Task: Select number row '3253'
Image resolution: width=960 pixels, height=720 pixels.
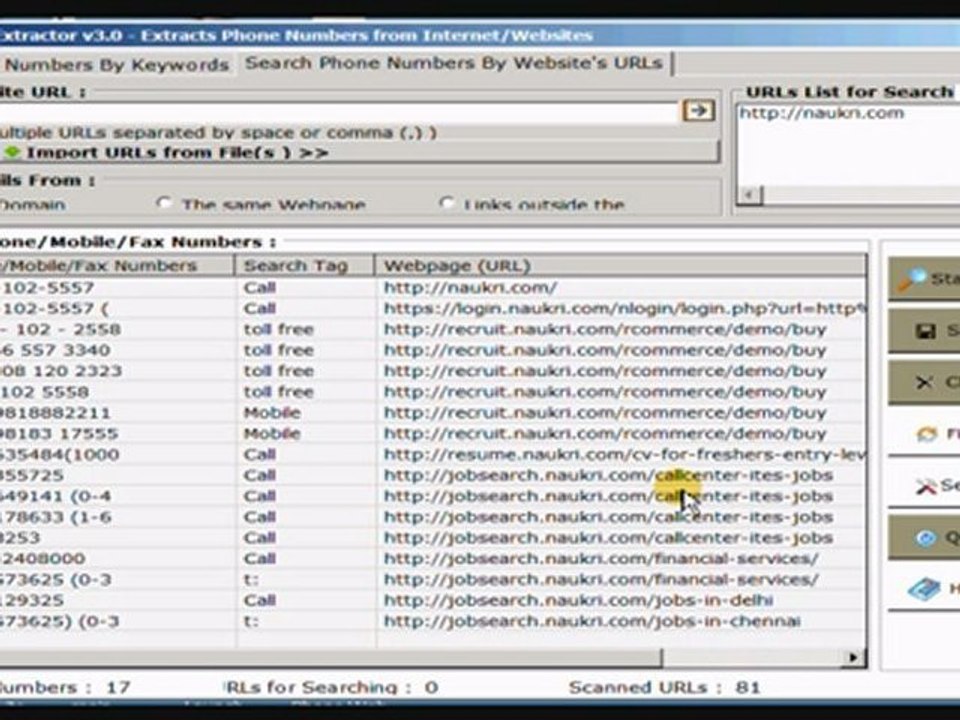Action: point(20,538)
